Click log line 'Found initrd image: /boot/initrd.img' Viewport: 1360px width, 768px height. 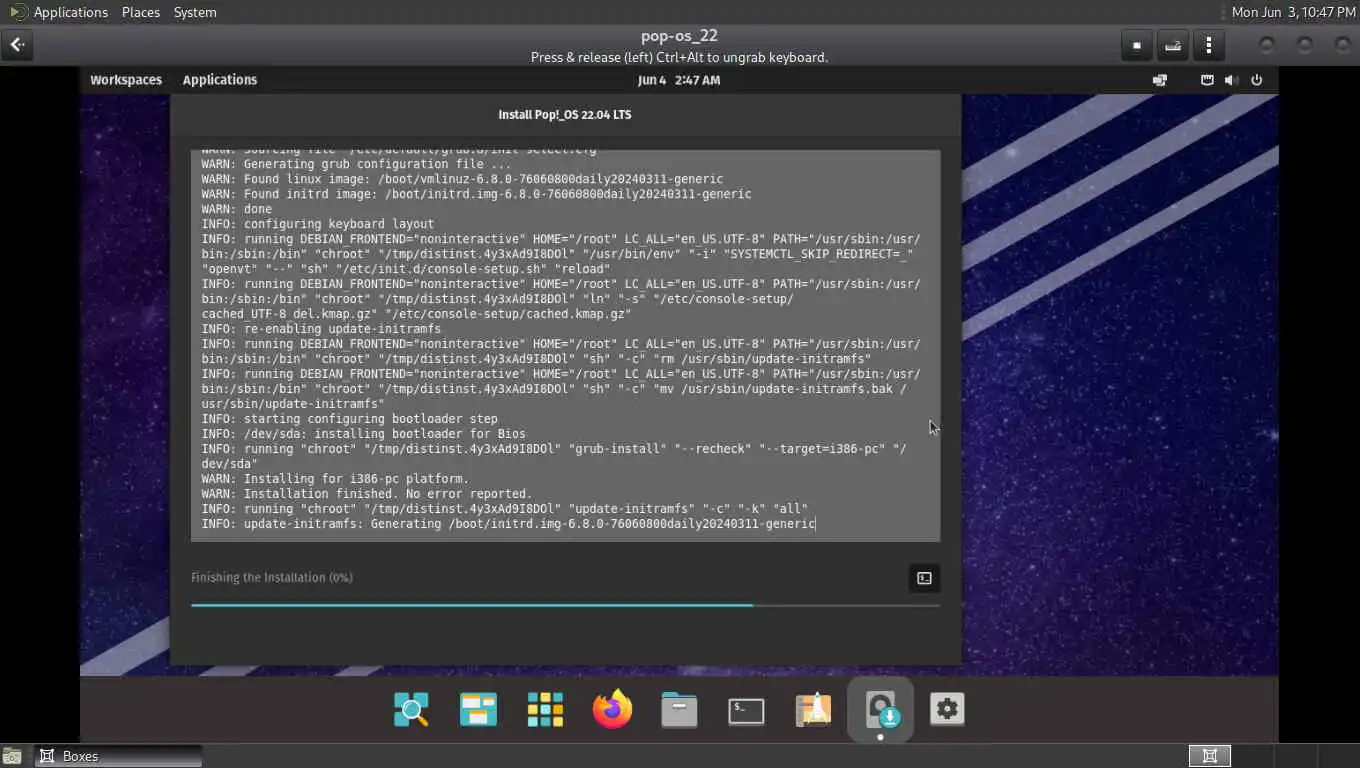pos(497,194)
